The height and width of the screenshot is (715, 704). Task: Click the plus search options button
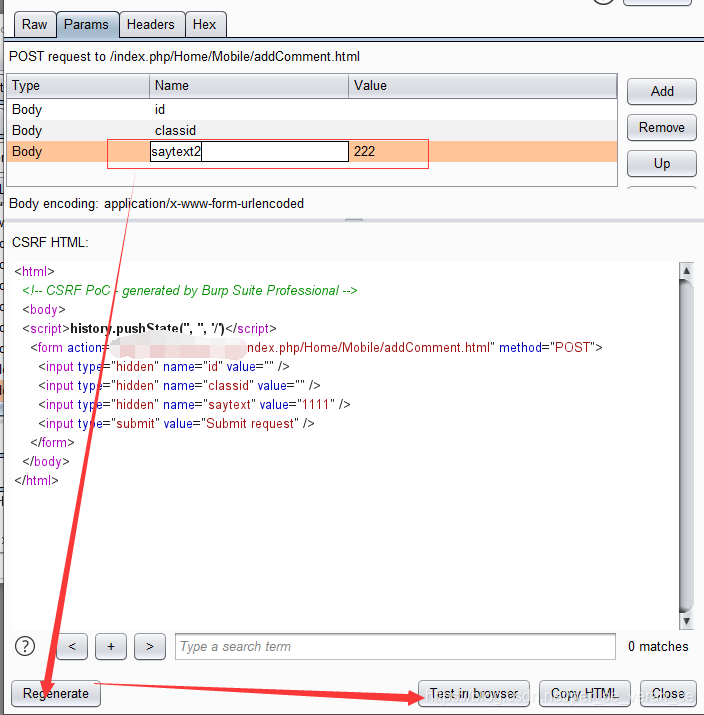tap(111, 647)
